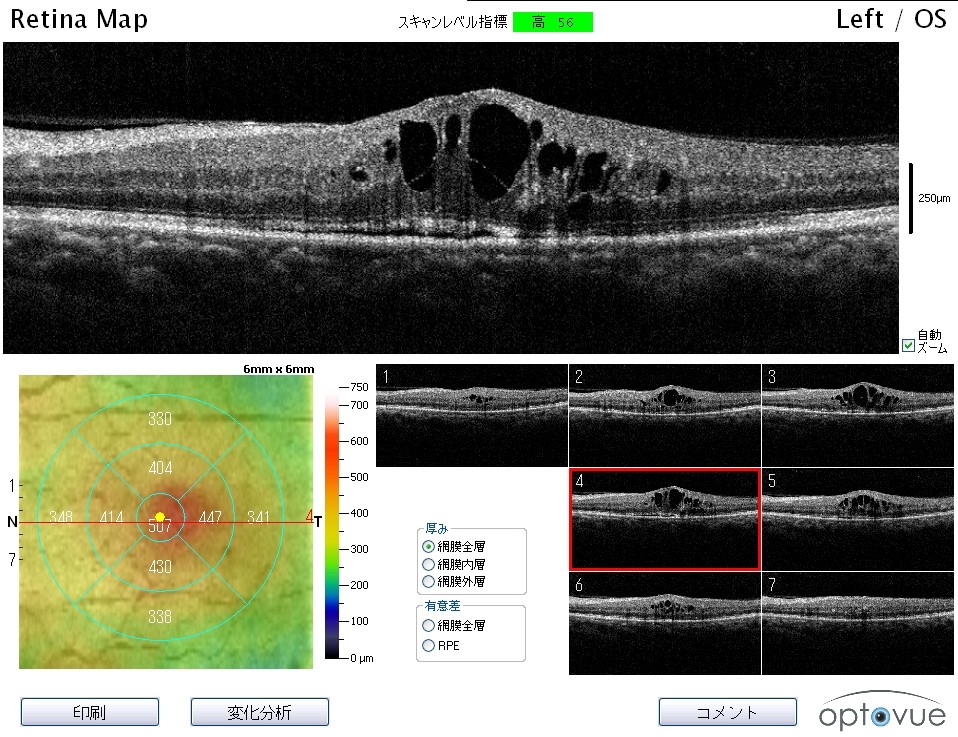The width and height of the screenshot is (958, 737).
Task: Click the コメント comment button
Action: pyautogui.click(x=727, y=712)
